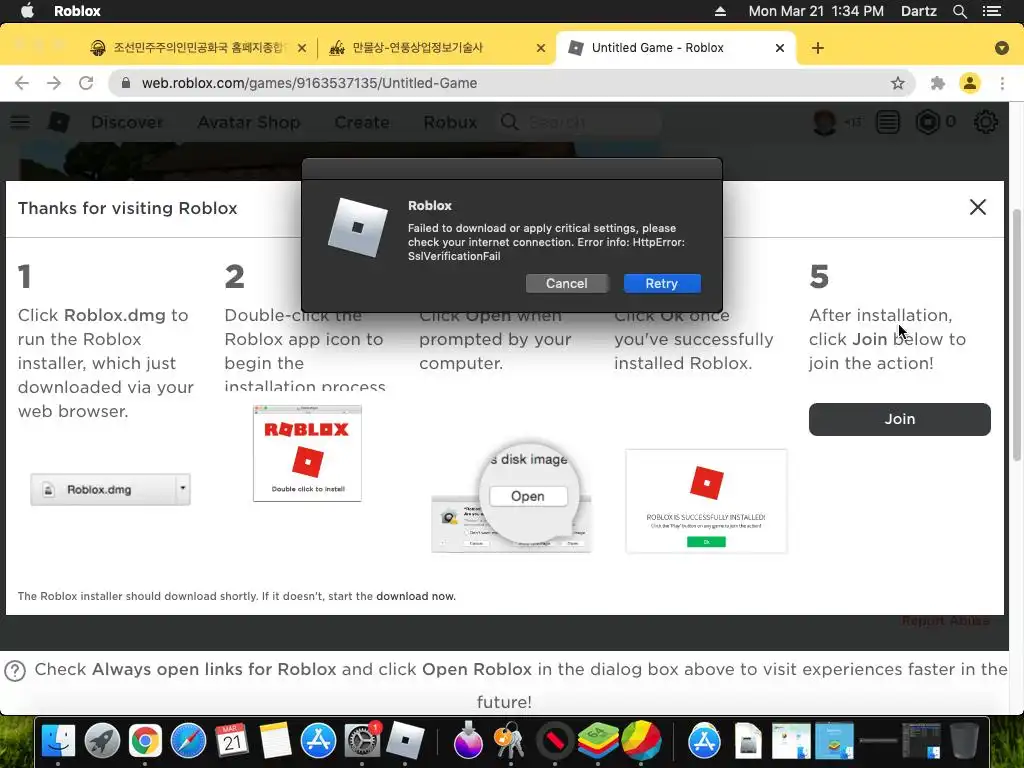Open the Roblox settings gear
Image resolution: width=1024 pixels, height=768 pixels.
pos(985,122)
